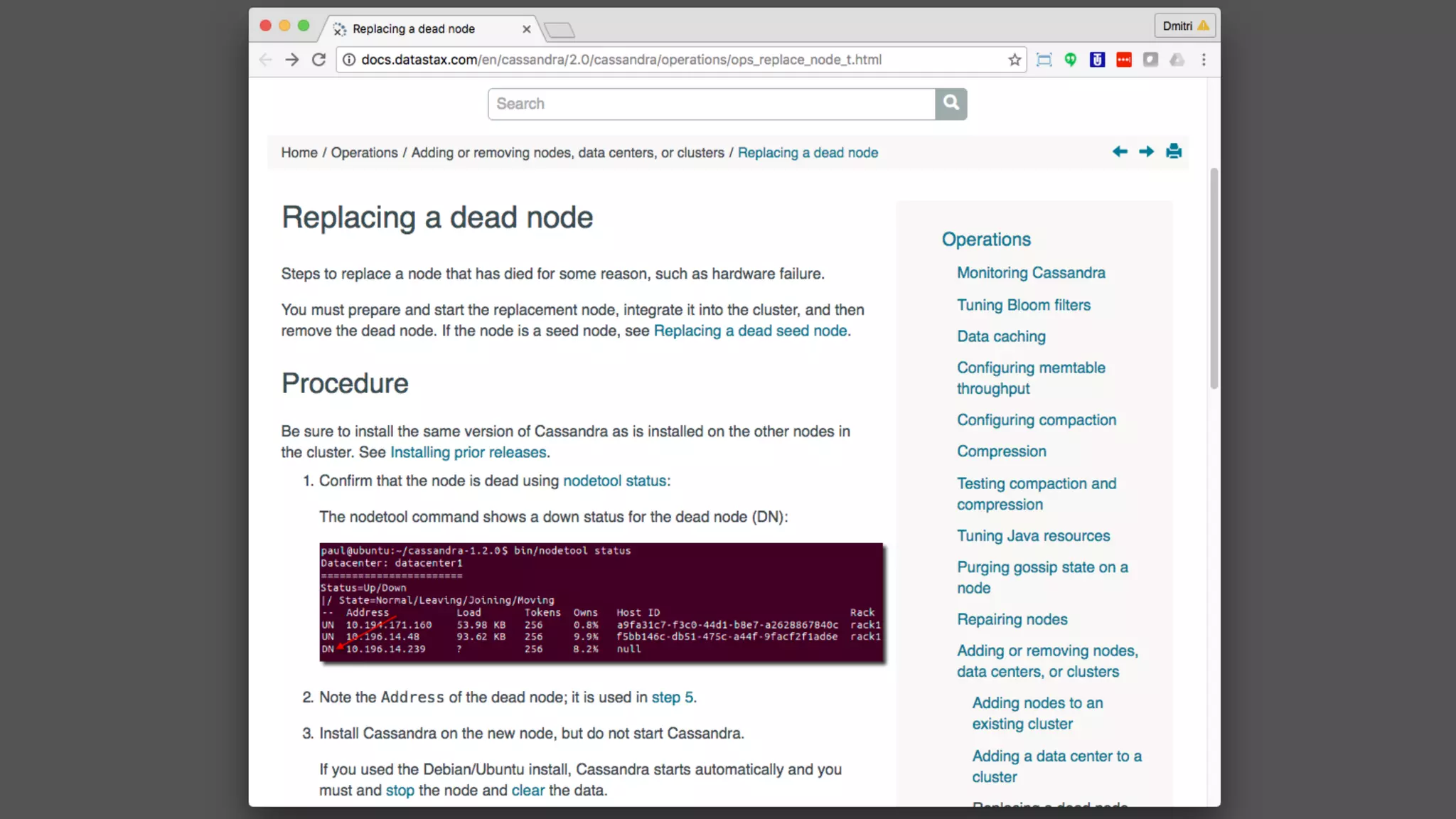Image resolution: width=1456 pixels, height=819 pixels.
Task: Reload the page
Action: (319, 60)
